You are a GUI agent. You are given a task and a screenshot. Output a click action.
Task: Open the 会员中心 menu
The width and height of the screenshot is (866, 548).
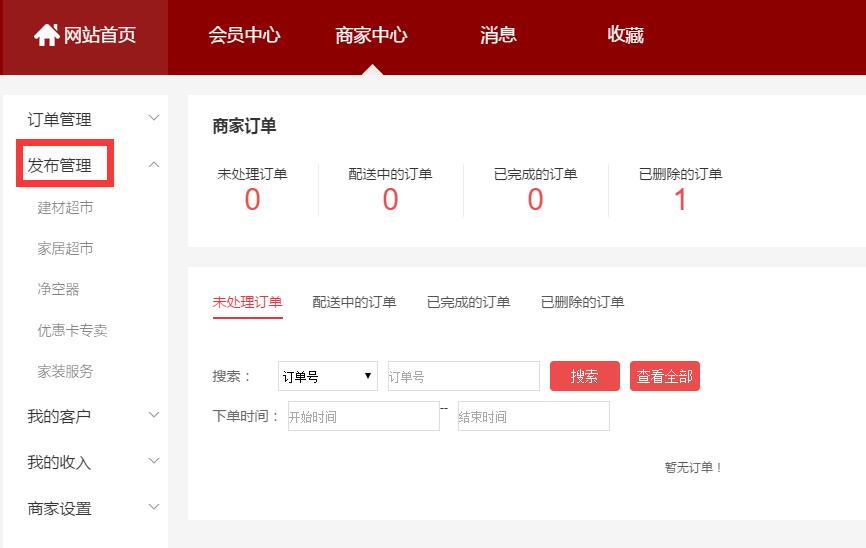coord(244,35)
